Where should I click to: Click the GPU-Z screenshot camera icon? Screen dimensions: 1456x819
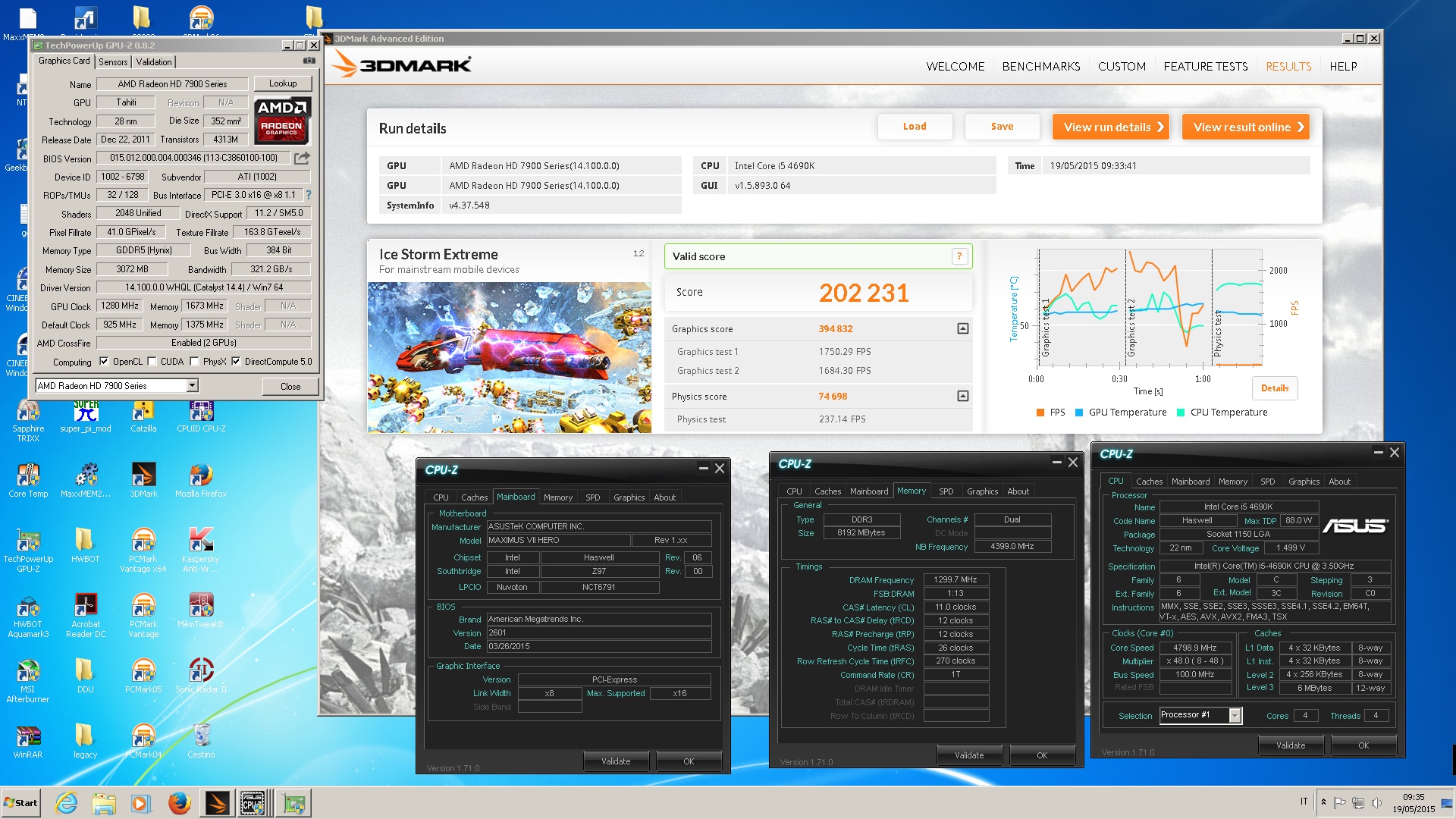click(309, 61)
